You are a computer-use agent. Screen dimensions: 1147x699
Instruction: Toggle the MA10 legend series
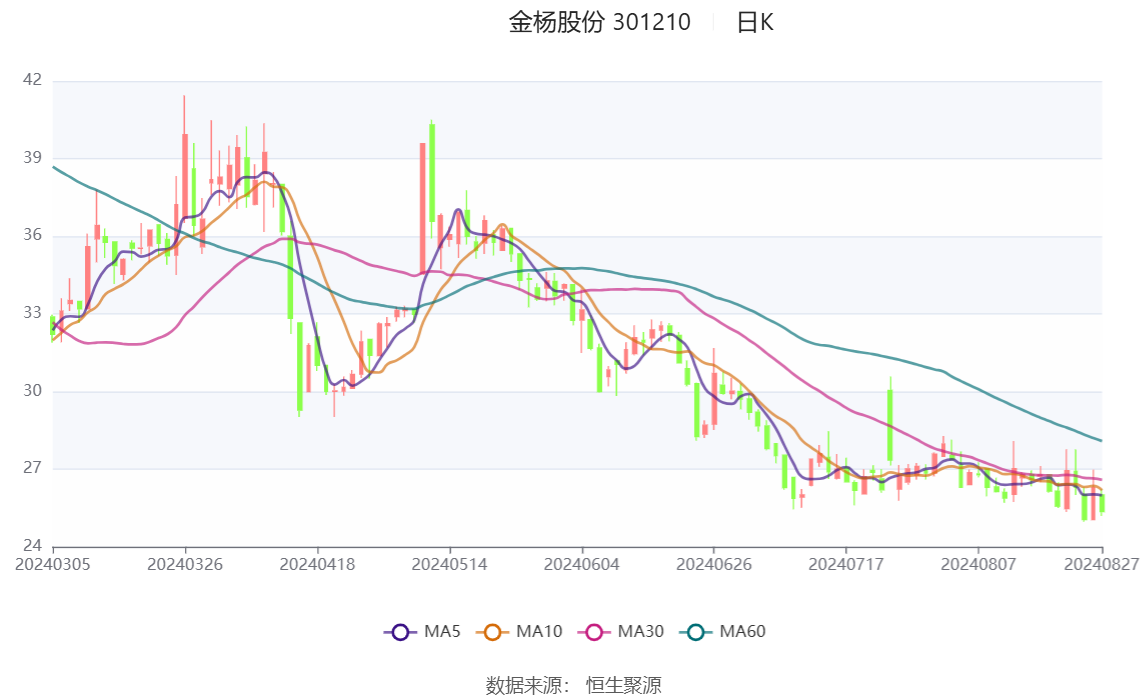click(519, 632)
